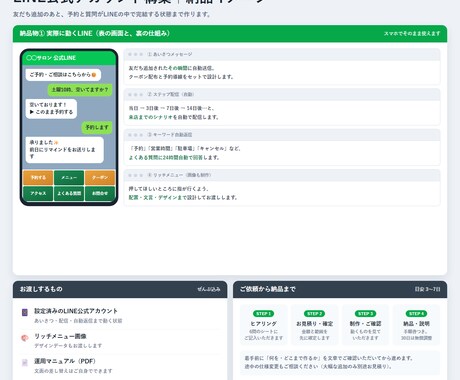
Task: Click the 文面の差し替えはご自身でできます description
Action: click(73, 371)
